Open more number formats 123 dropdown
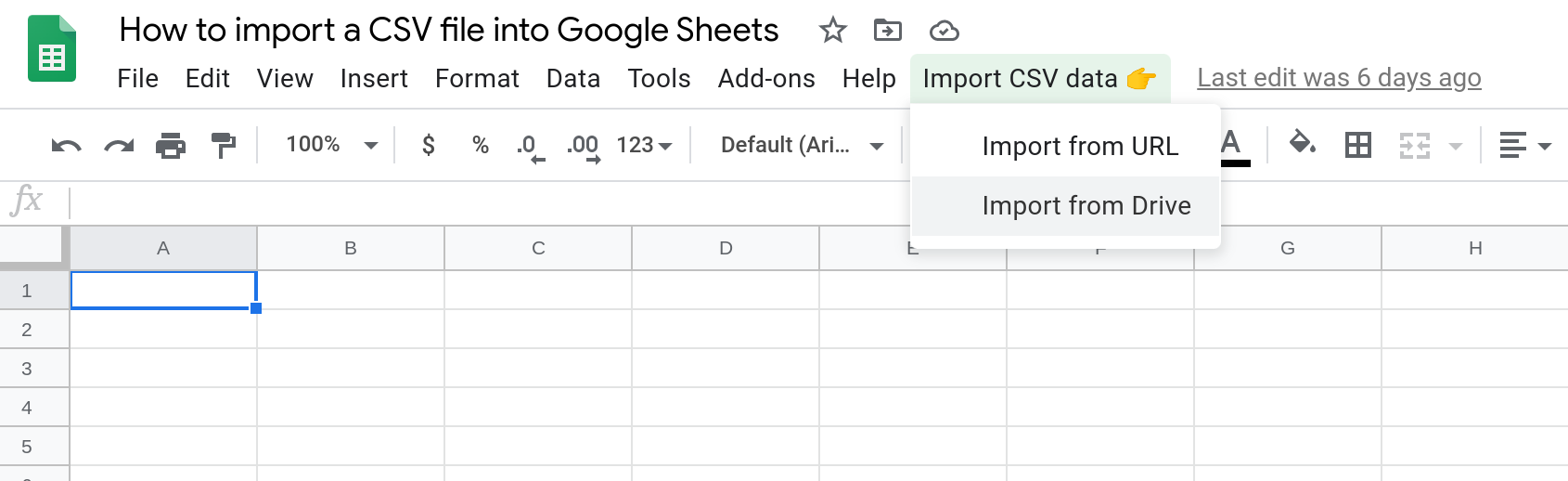Screen dimensions: 1568x481 pyautogui.click(x=644, y=145)
